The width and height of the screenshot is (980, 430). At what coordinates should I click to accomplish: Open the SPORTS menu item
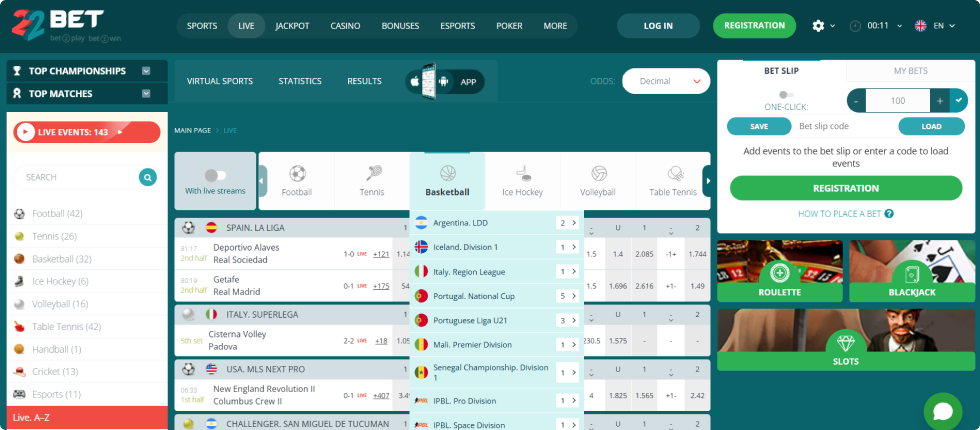(x=202, y=26)
